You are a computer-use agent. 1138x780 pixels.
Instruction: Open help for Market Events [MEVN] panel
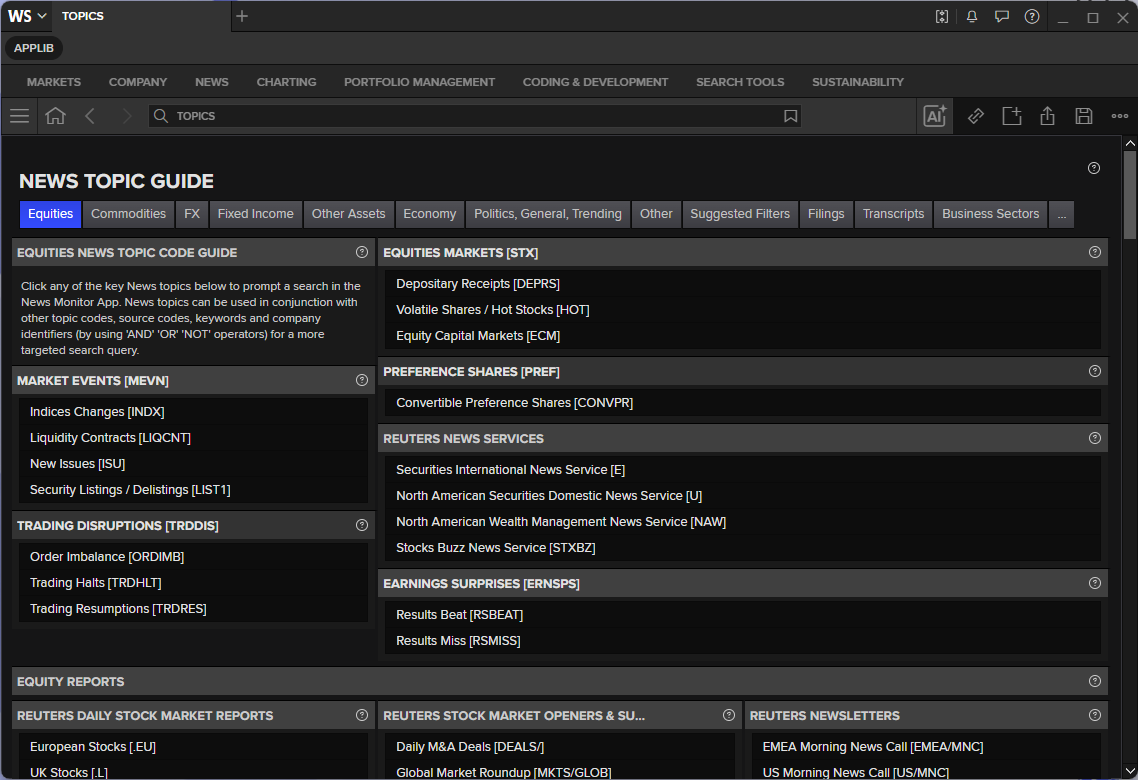(x=361, y=380)
